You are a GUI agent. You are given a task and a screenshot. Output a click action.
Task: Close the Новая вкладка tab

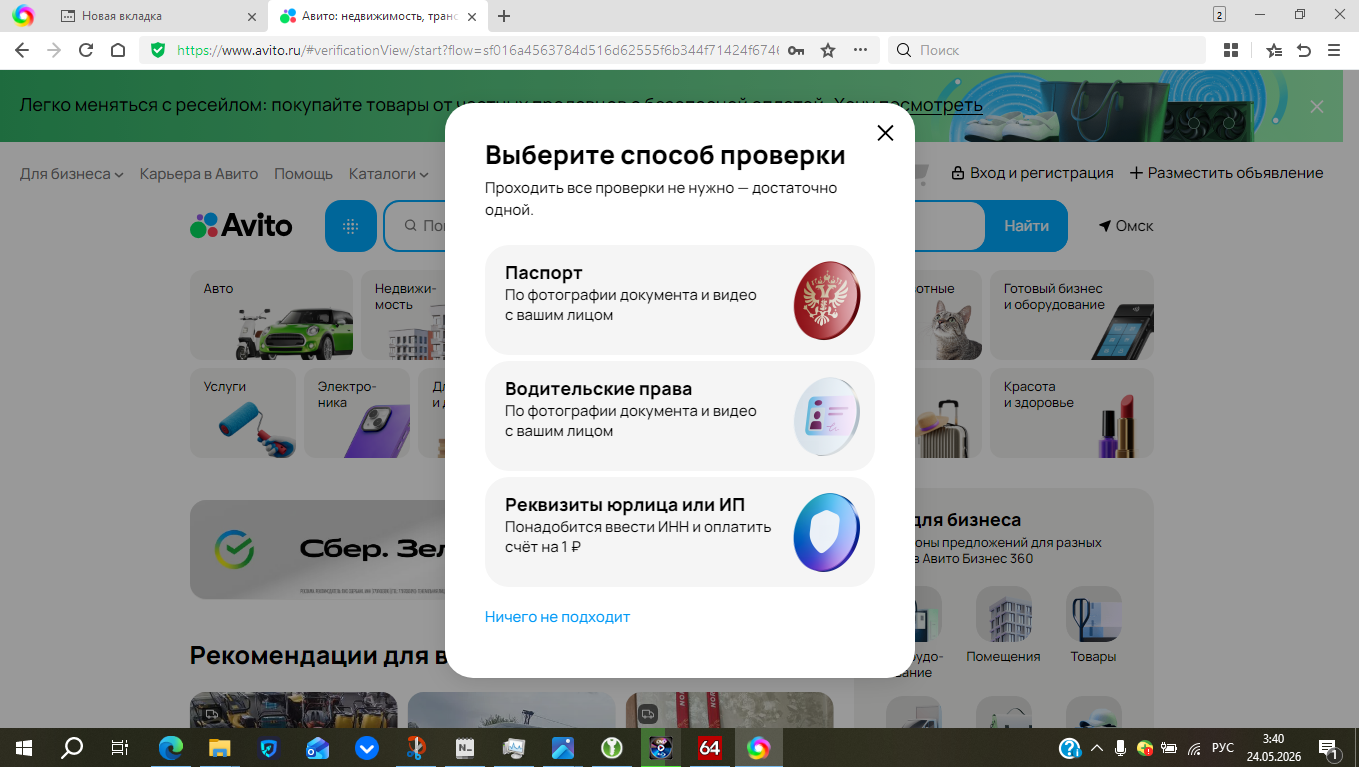click(252, 16)
